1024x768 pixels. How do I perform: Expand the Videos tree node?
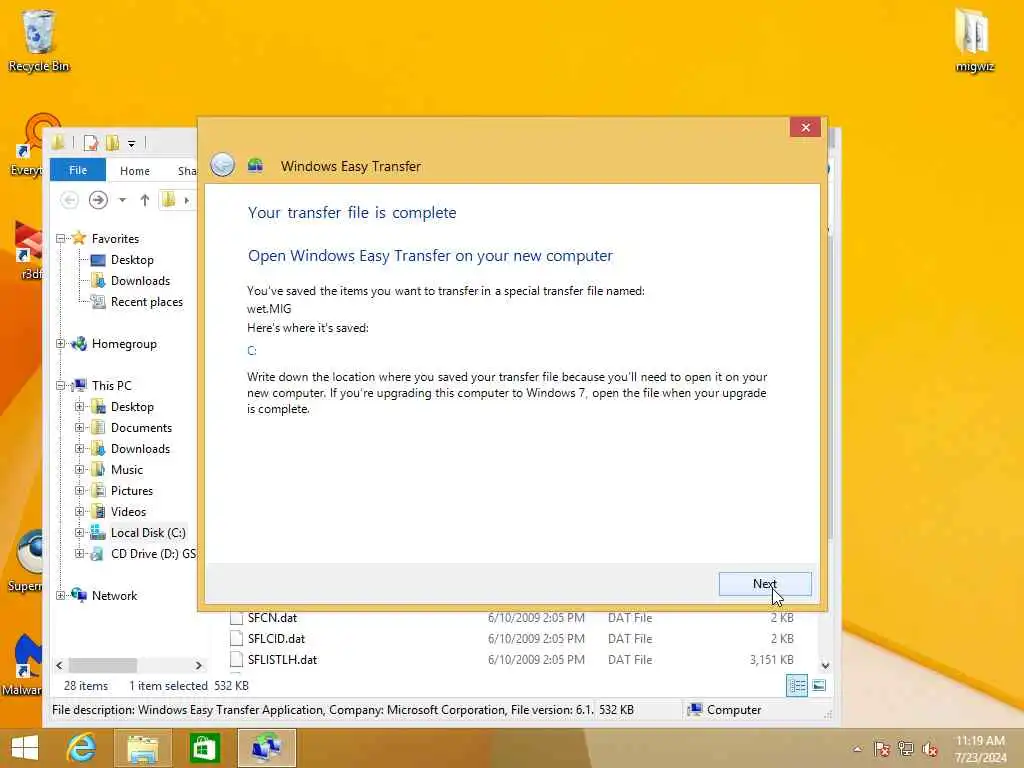point(79,511)
